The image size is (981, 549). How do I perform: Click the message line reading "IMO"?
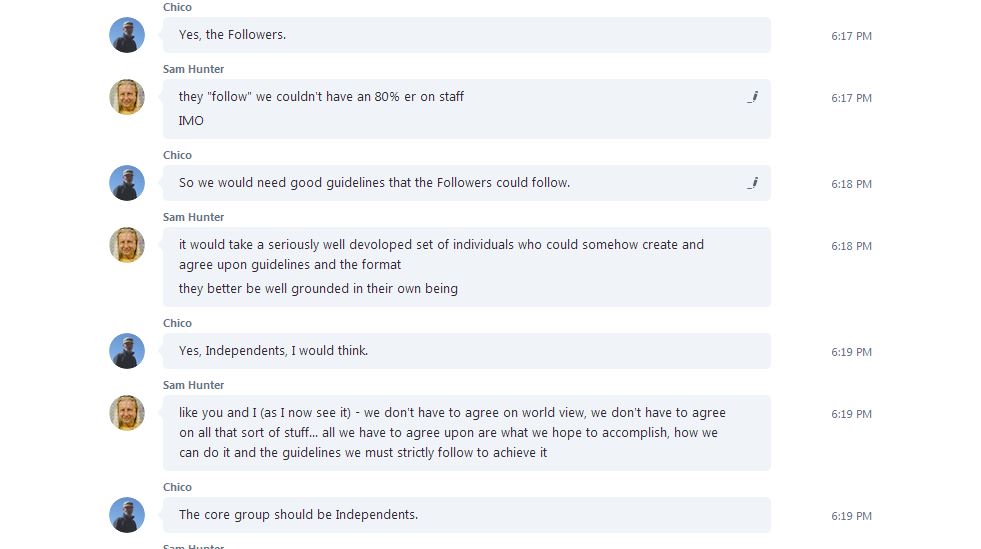click(x=191, y=121)
